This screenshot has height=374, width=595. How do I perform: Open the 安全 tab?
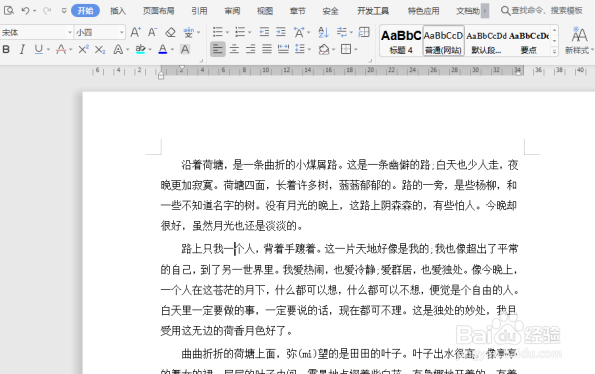pos(330,11)
